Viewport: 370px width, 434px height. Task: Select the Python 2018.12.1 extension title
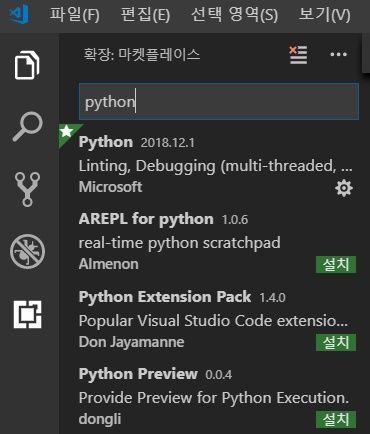(106, 142)
